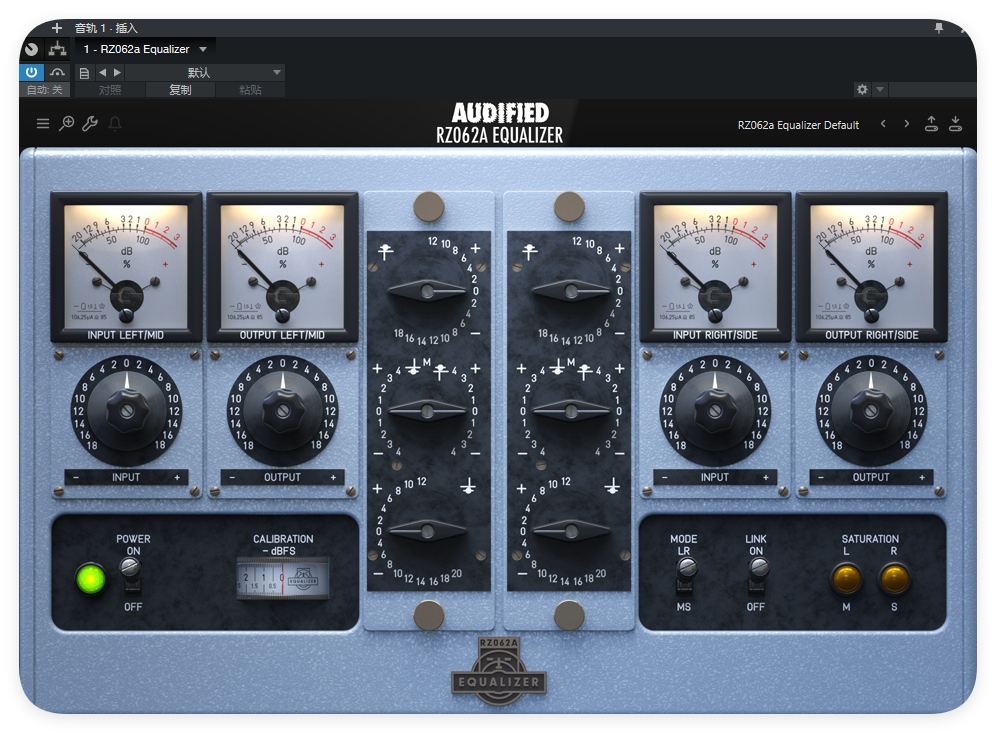Click right channel high shelf EQ knob

tap(571, 292)
